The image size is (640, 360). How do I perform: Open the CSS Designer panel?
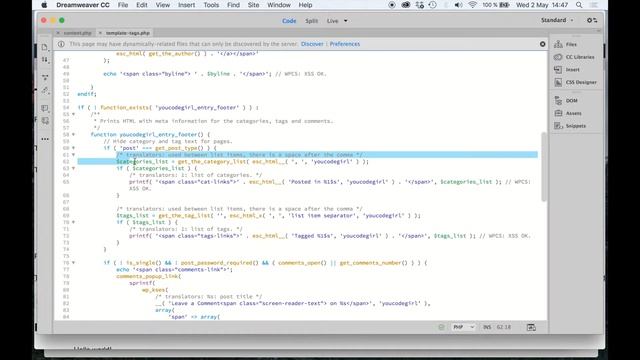(x=575, y=82)
